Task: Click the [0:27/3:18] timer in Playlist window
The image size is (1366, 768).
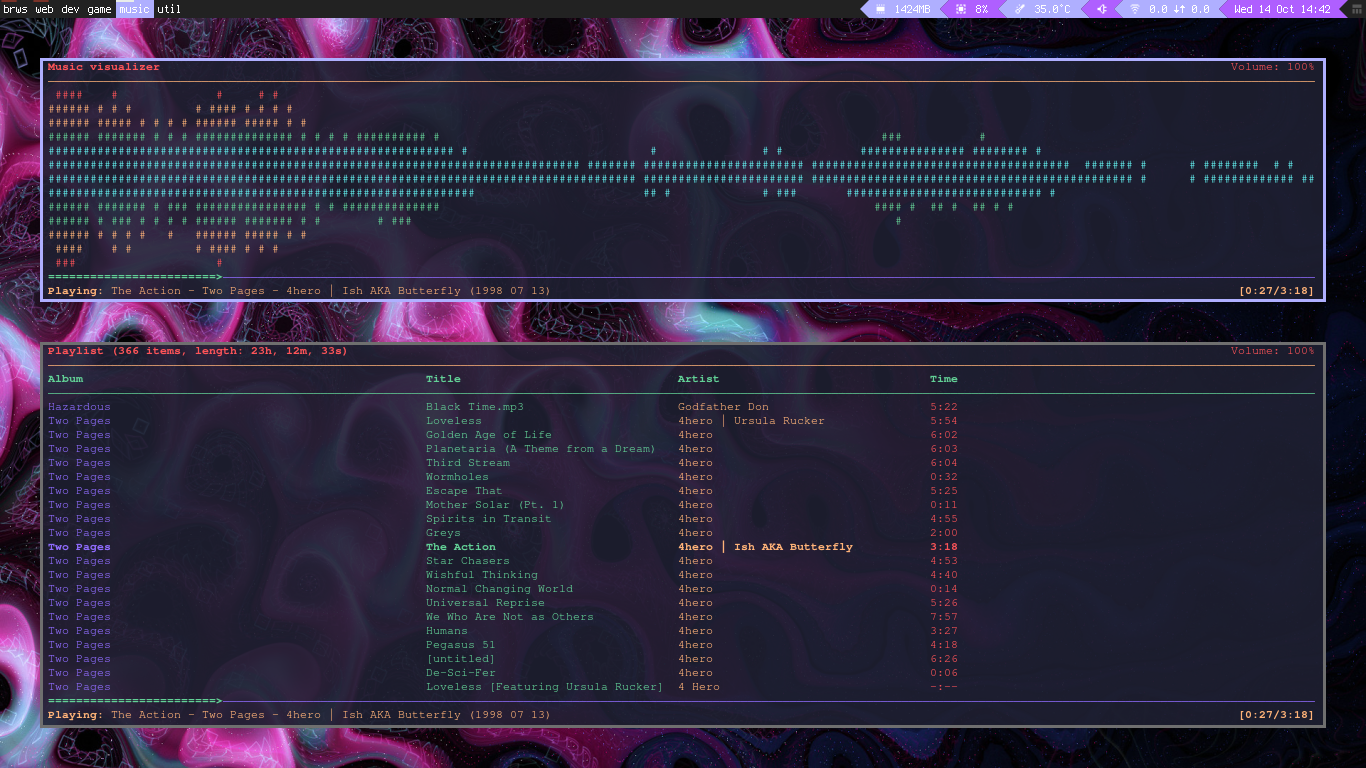Action: pyautogui.click(x=1276, y=715)
